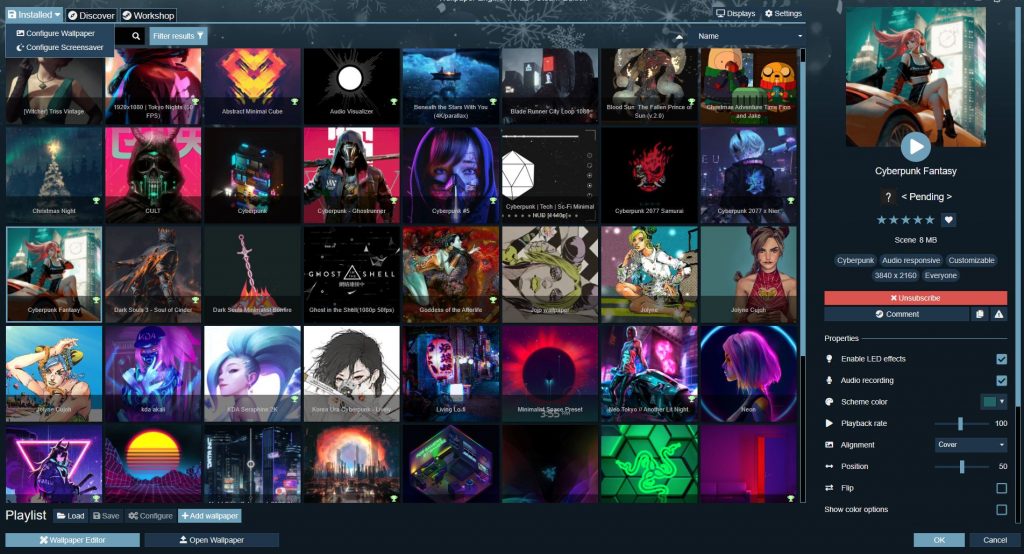Screen dimensions: 1024x554
Task: Select the Audio Visualizer wallpaper
Action: [x=351, y=86]
